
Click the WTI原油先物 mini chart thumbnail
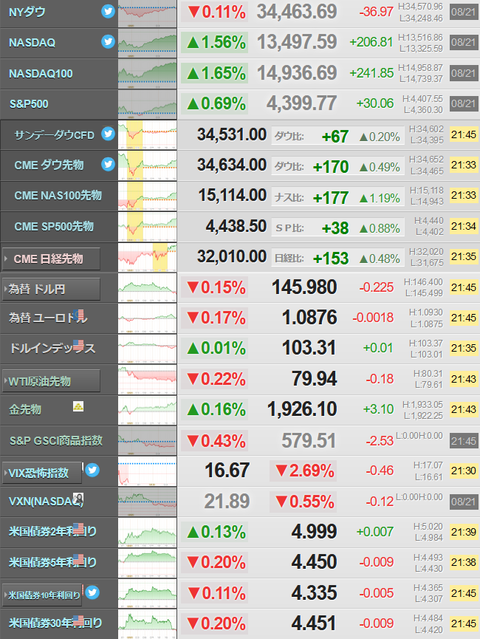tap(147, 380)
